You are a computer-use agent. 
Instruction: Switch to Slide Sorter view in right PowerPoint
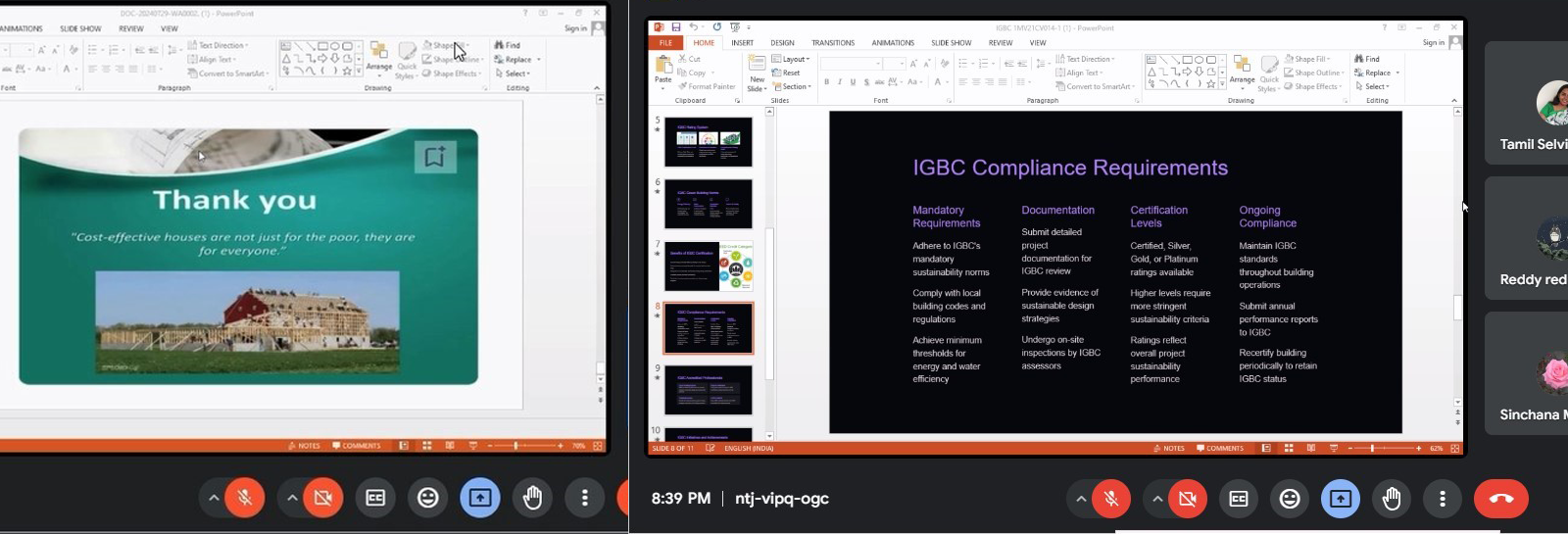1289,448
